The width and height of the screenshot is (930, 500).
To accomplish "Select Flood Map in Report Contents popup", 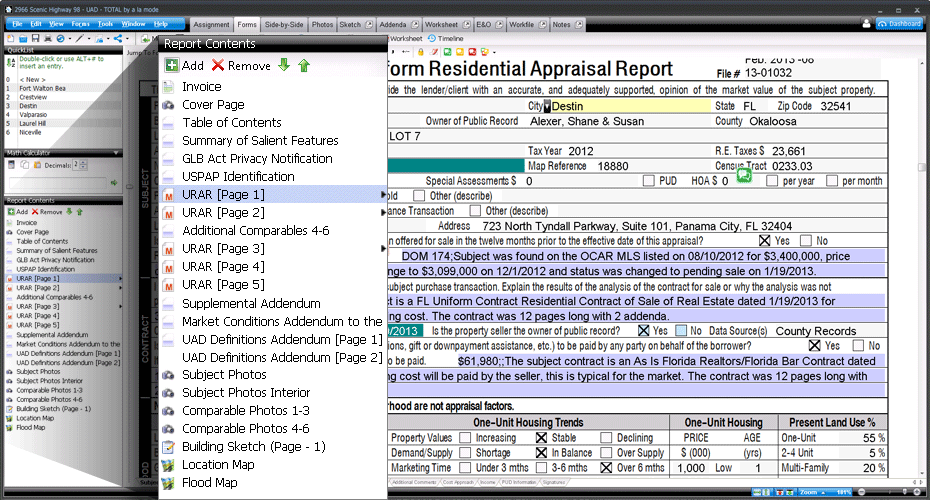I will pyautogui.click(x=209, y=483).
